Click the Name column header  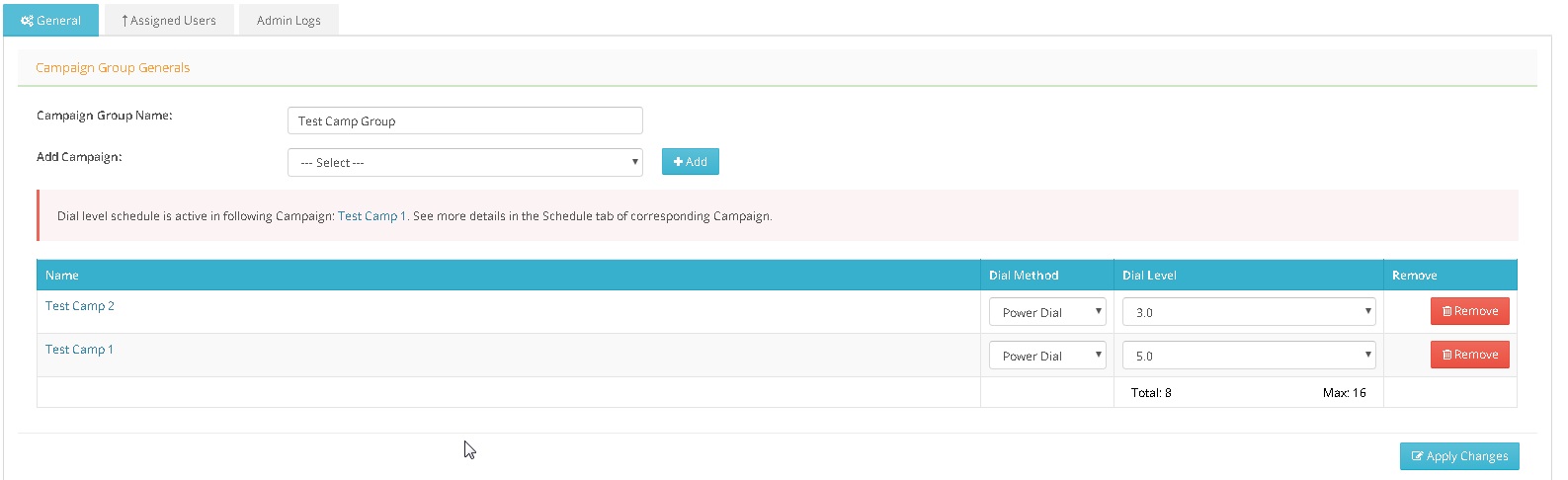click(62, 276)
